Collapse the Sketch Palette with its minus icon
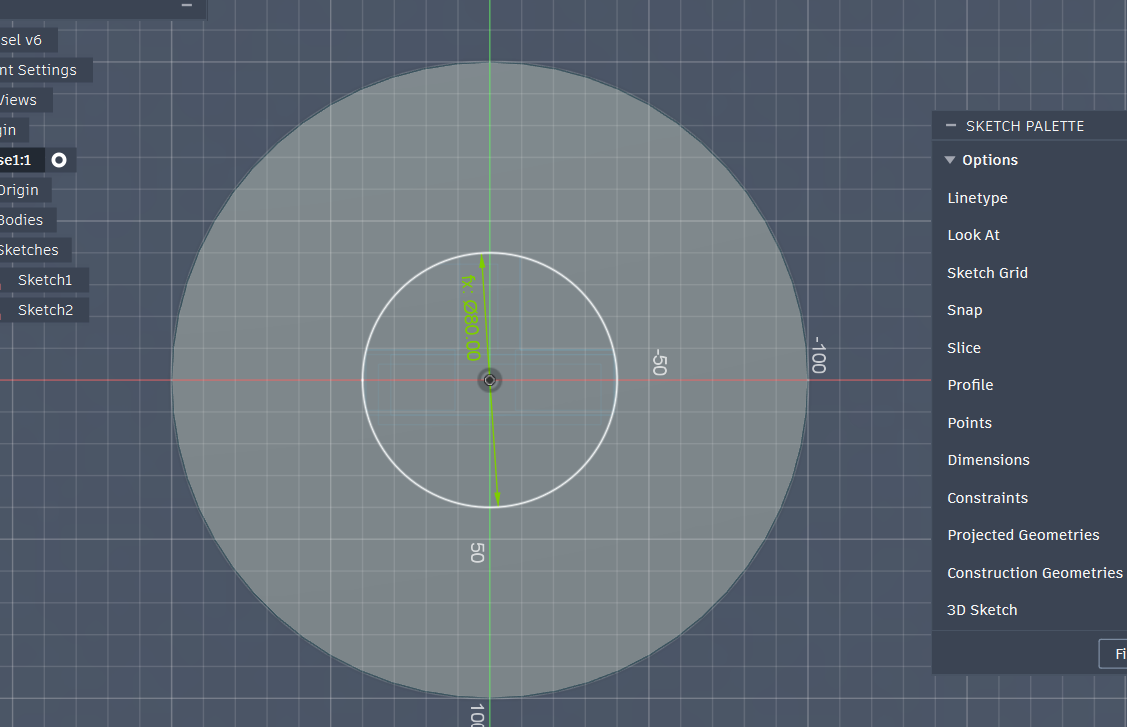Screen dimensions: 1127x727 pyautogui.click(x=951, y=126)
